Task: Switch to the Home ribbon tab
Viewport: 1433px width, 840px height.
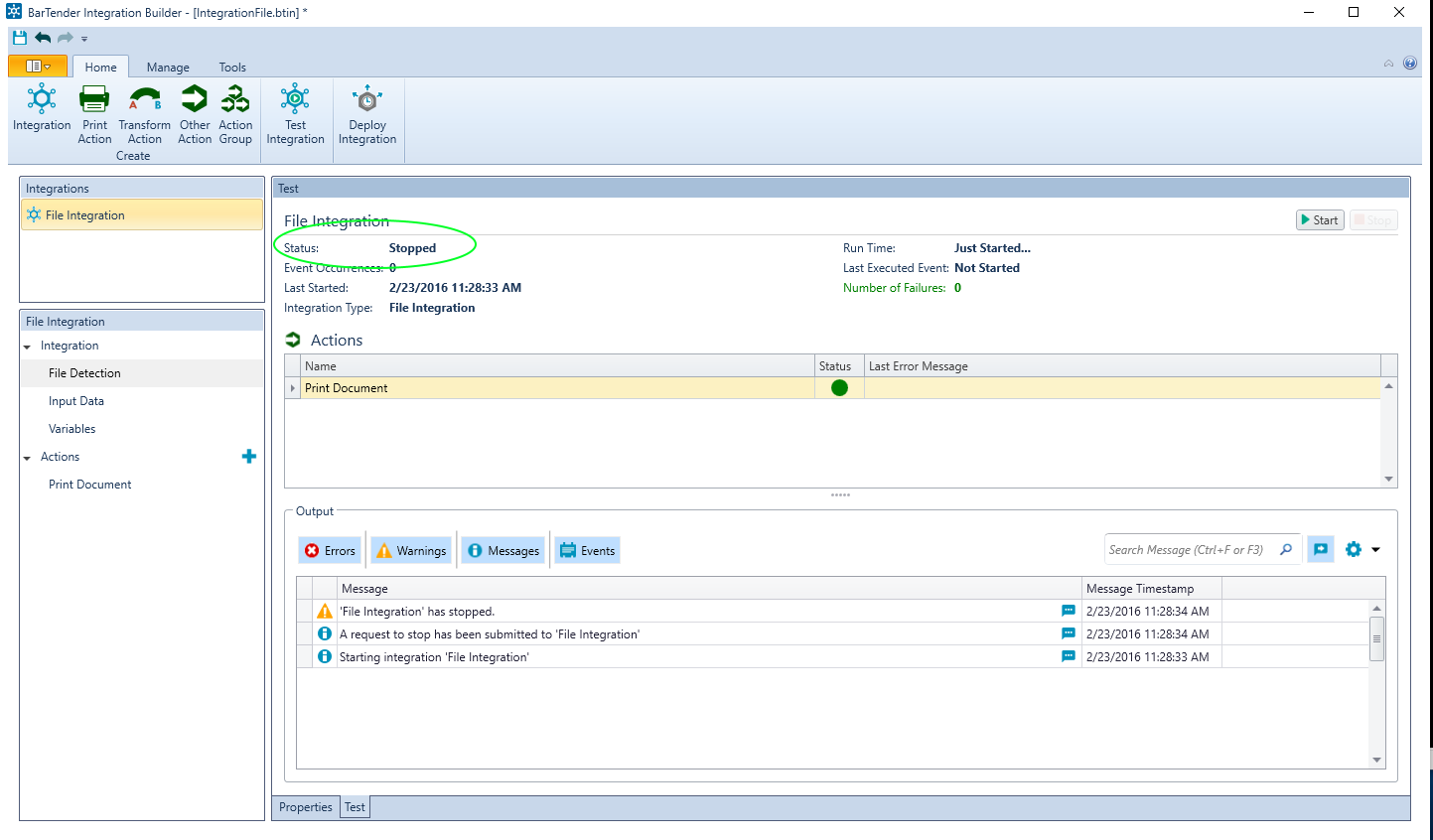Action: tap(100, 67)
